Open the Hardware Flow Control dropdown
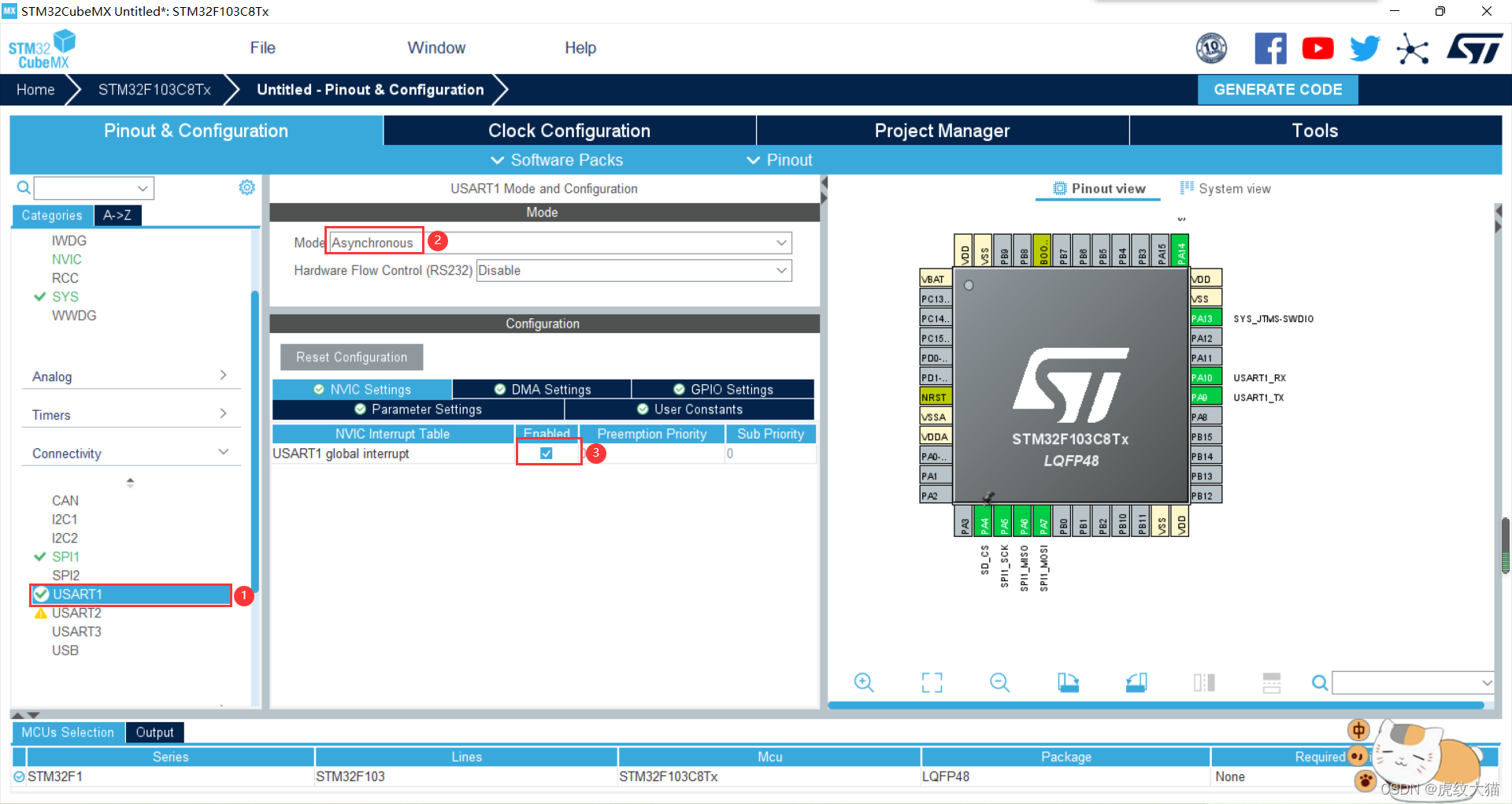Viewport: 1512px width, 804px height. pos(633,270)
